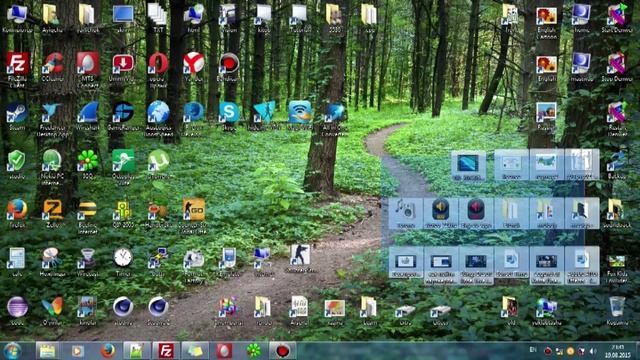This screenshot has width=640, height=360.
Task: Click the EN language indicator in the tray
Action: pos(533,350)
